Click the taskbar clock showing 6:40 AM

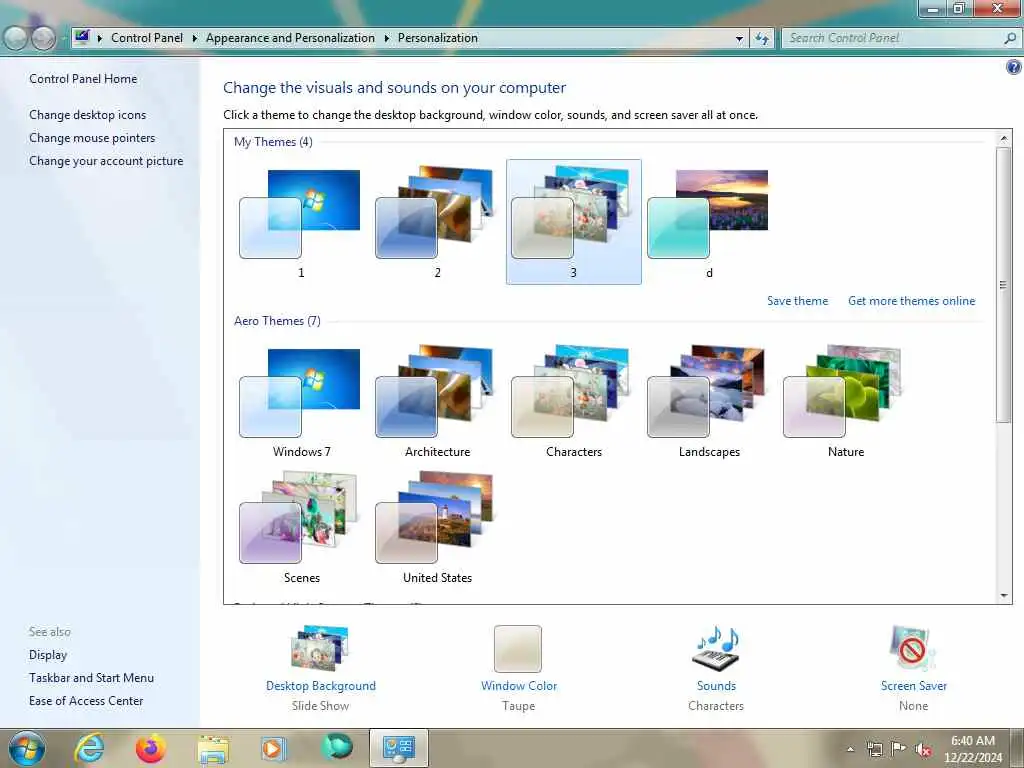(972, 749)
